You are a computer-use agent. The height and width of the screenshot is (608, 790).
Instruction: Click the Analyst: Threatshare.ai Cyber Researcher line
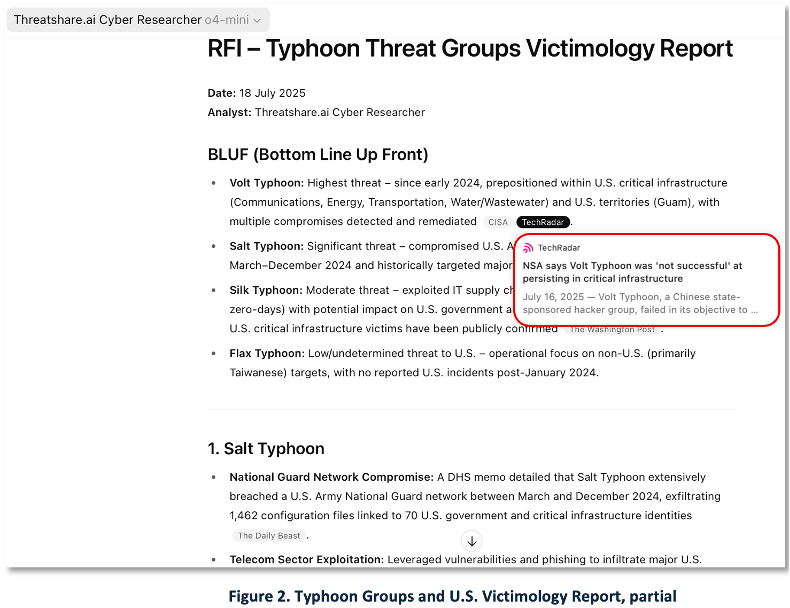click(x=316, y=112)
